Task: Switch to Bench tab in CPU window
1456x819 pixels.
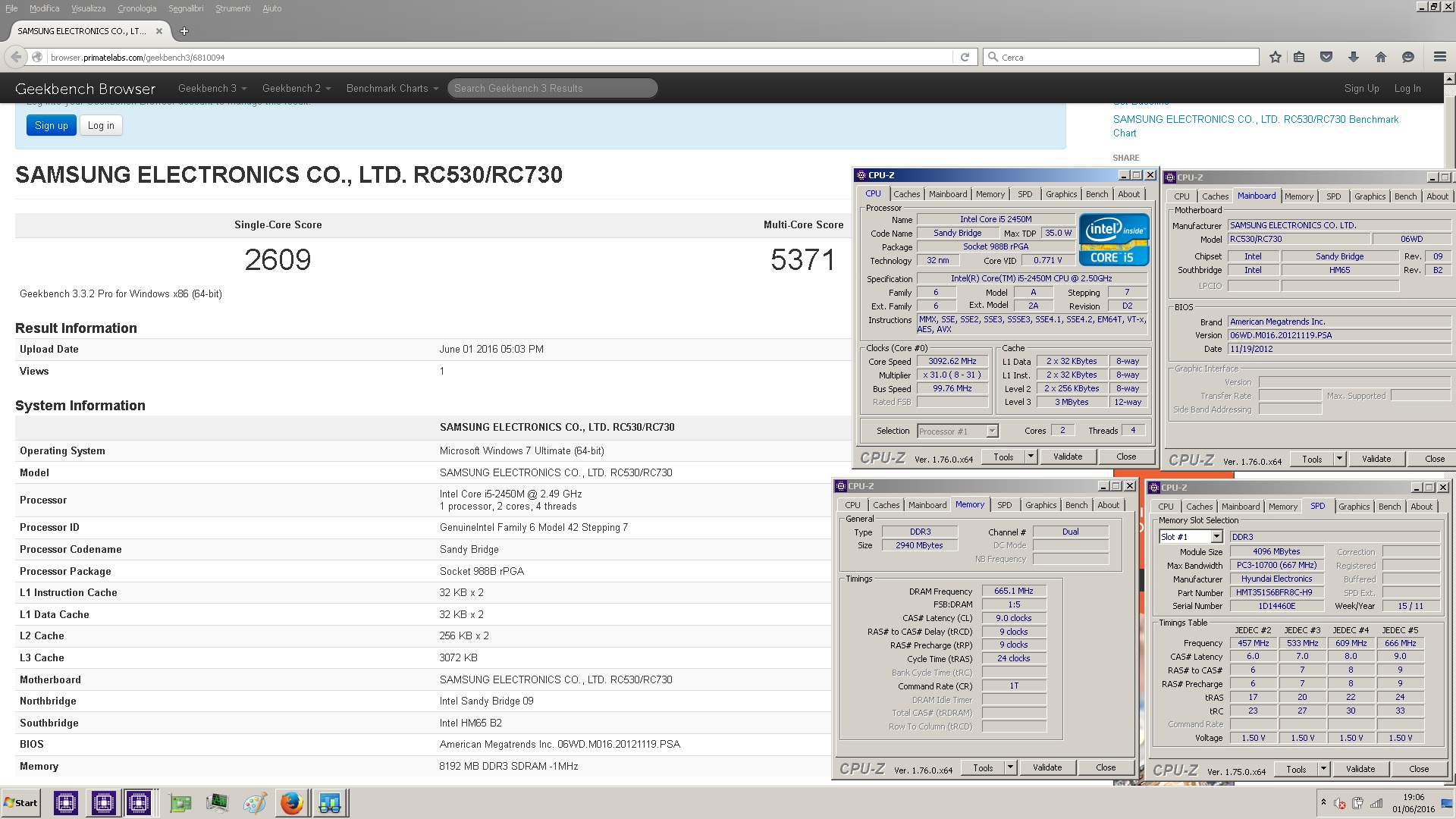Action: point(1097,194)
